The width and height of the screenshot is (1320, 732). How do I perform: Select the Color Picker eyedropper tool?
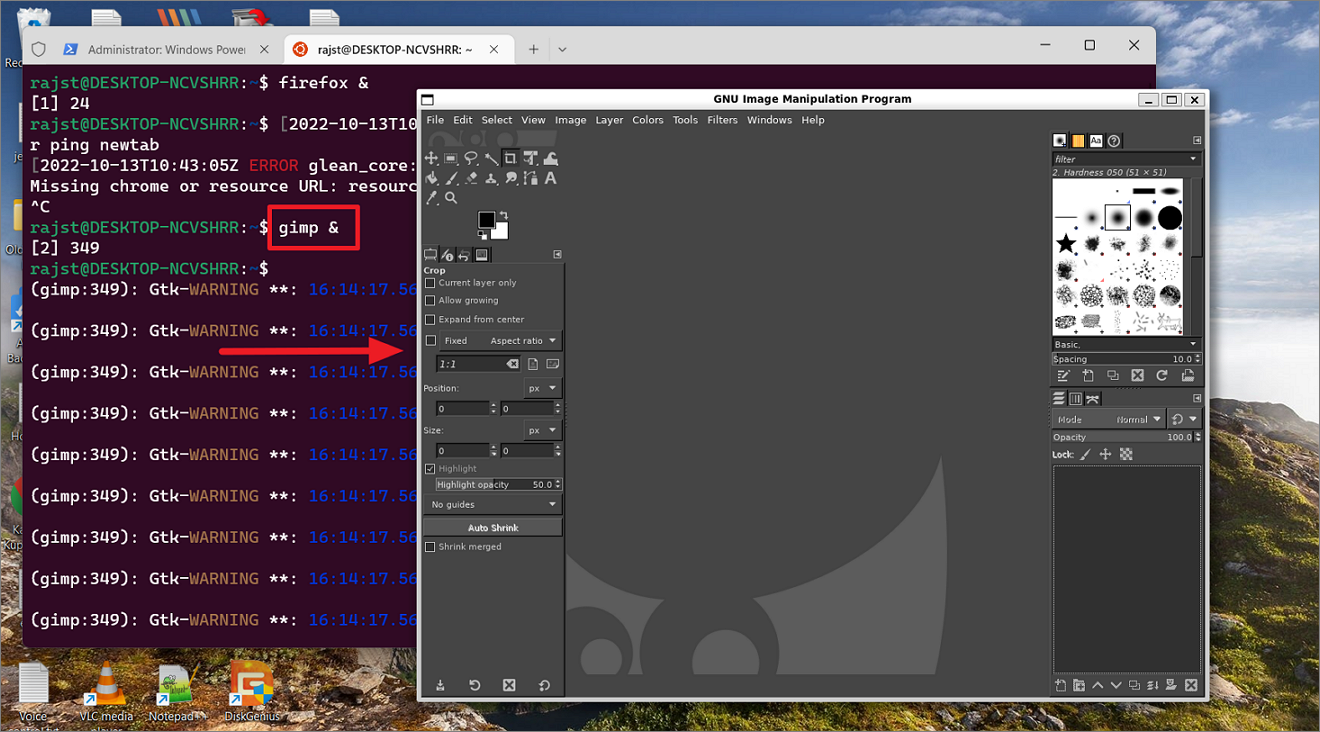431,198
